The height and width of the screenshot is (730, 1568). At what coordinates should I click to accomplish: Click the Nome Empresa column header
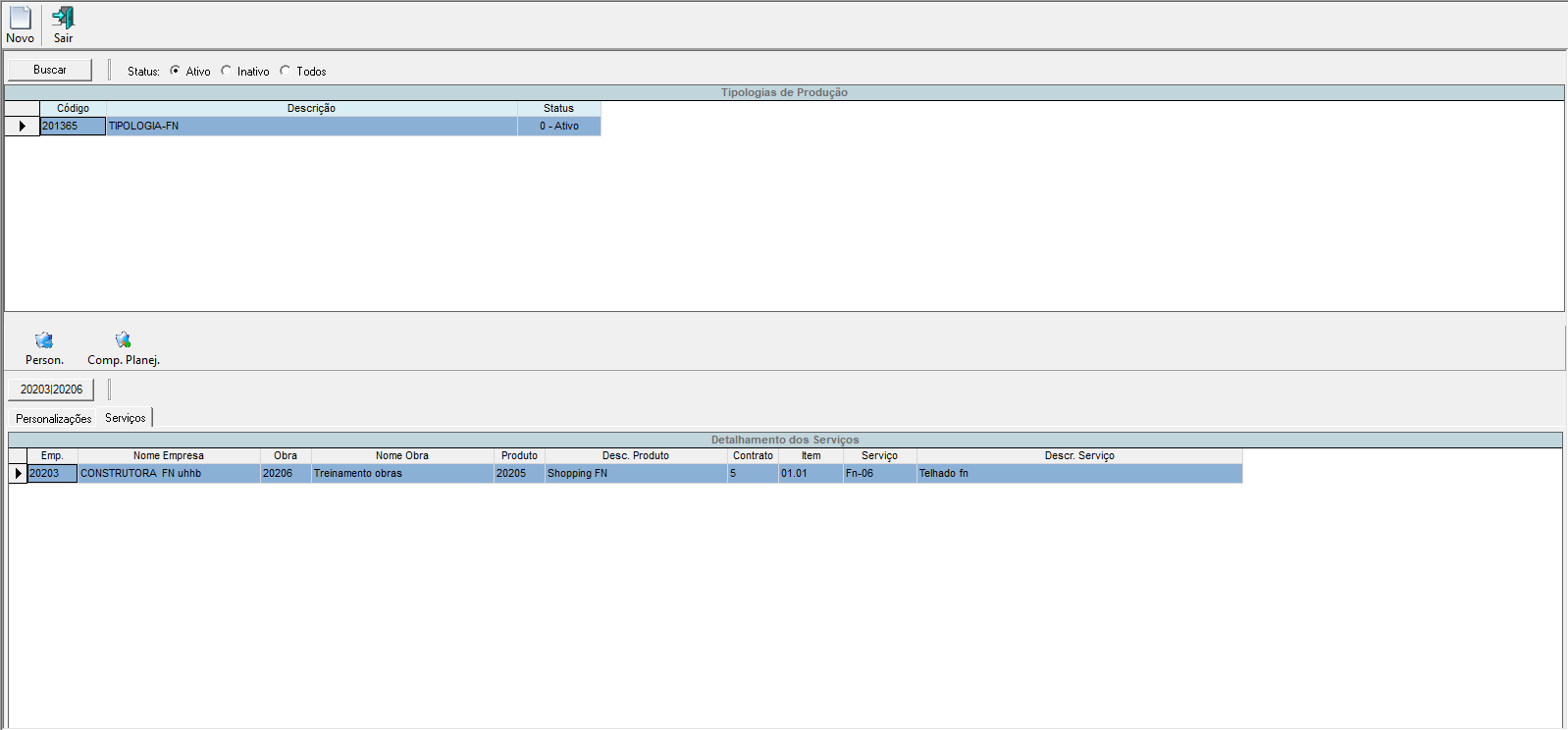coord(169,456)
